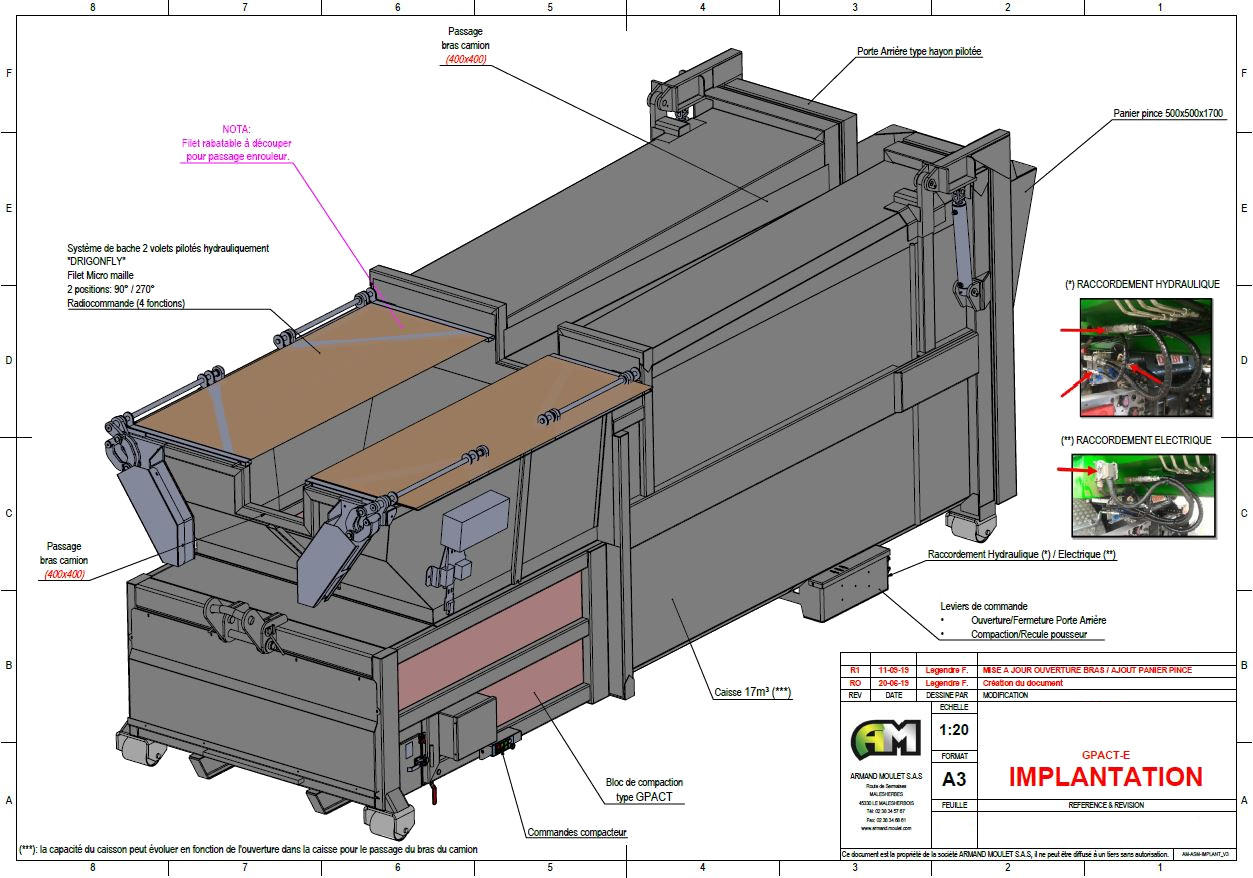1253x878 pixels.
Task: Click the 'Porte Arrière type hayon pilotée' label
Action: click(919, 51)
